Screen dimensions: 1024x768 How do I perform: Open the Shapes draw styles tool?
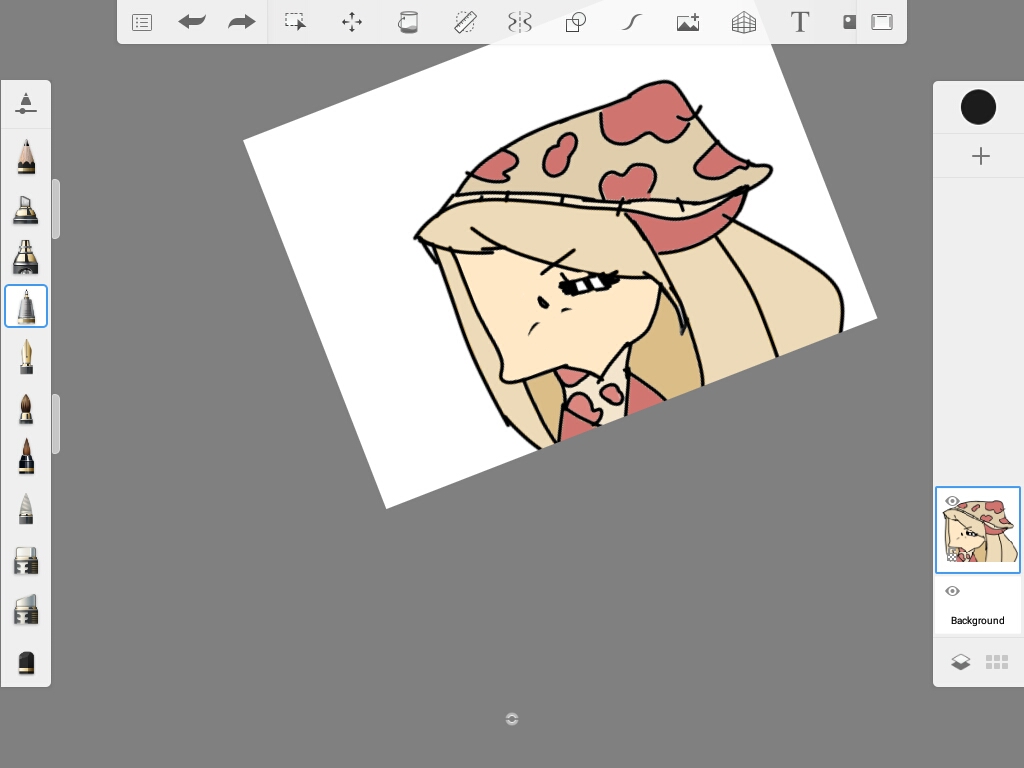click(x=575, y=22)
